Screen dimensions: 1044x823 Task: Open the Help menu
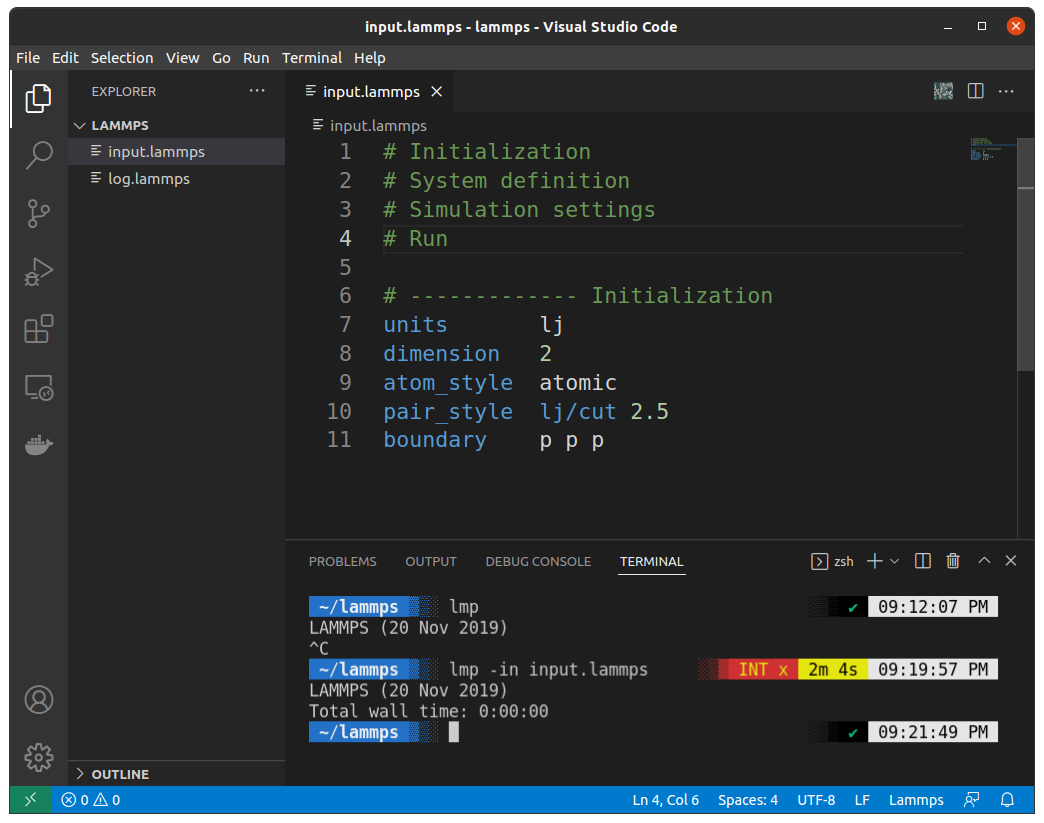pos(370,58)
